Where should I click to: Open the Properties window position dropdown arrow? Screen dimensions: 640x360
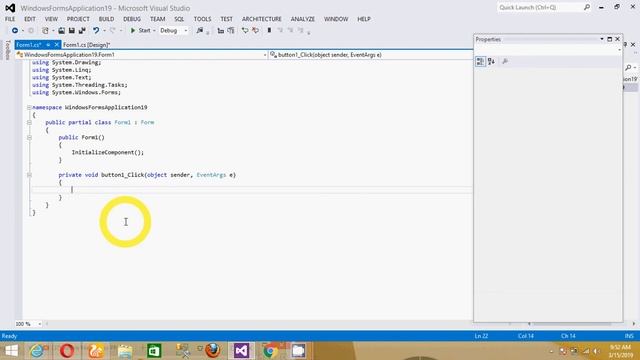coord(602,39)
